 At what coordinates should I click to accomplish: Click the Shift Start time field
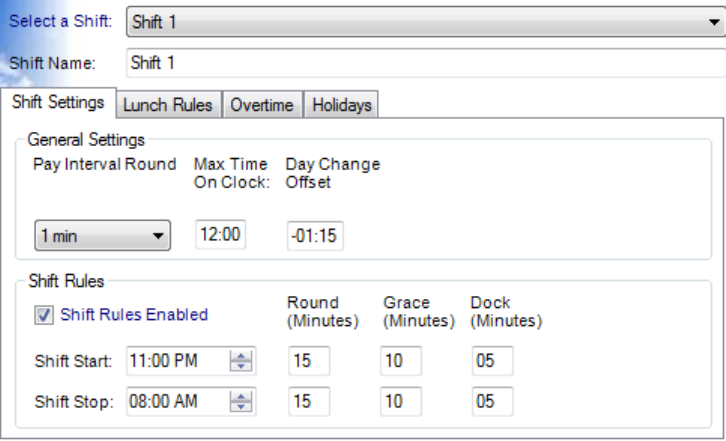coord(177,361)
